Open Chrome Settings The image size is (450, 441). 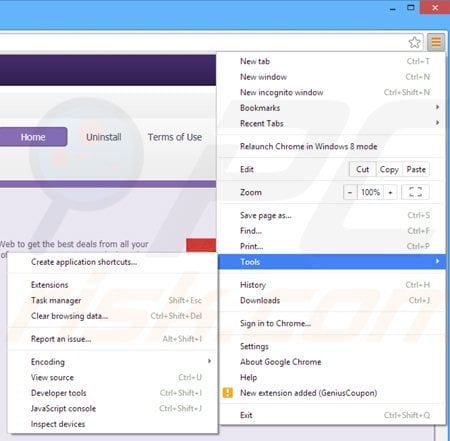(332, 346)
